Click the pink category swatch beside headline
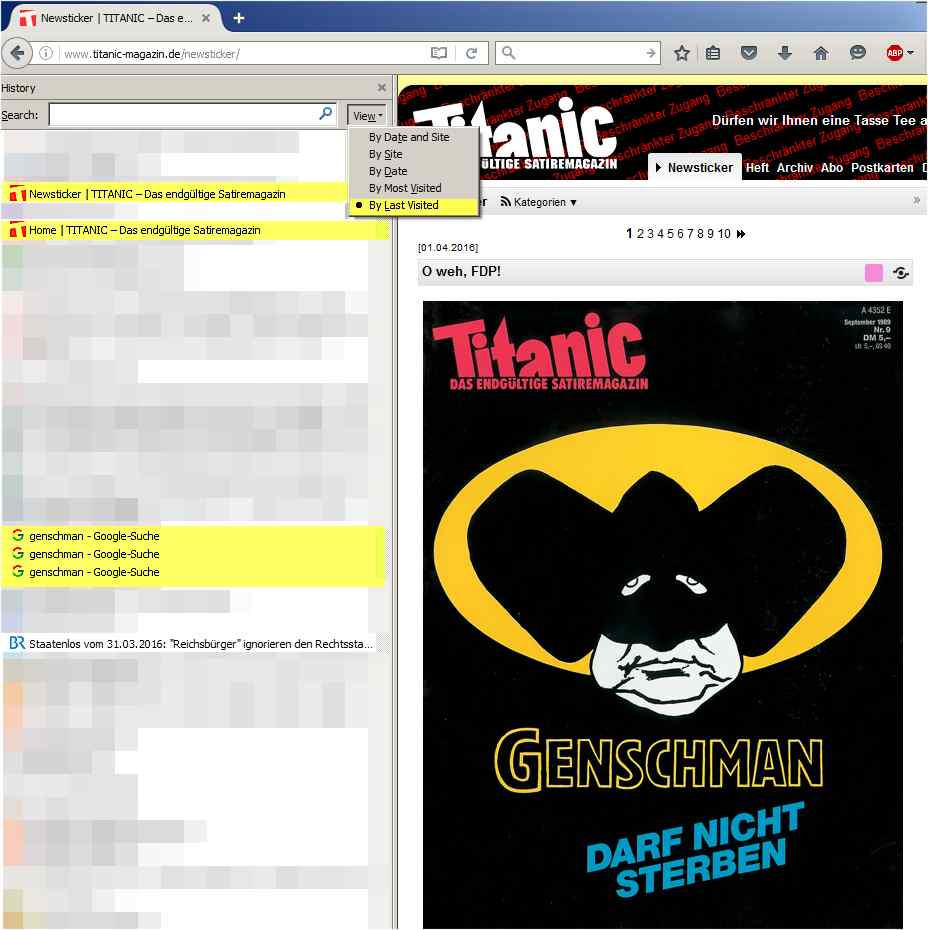The width and height of the screenshot is (928, 930). click(873, 273)
